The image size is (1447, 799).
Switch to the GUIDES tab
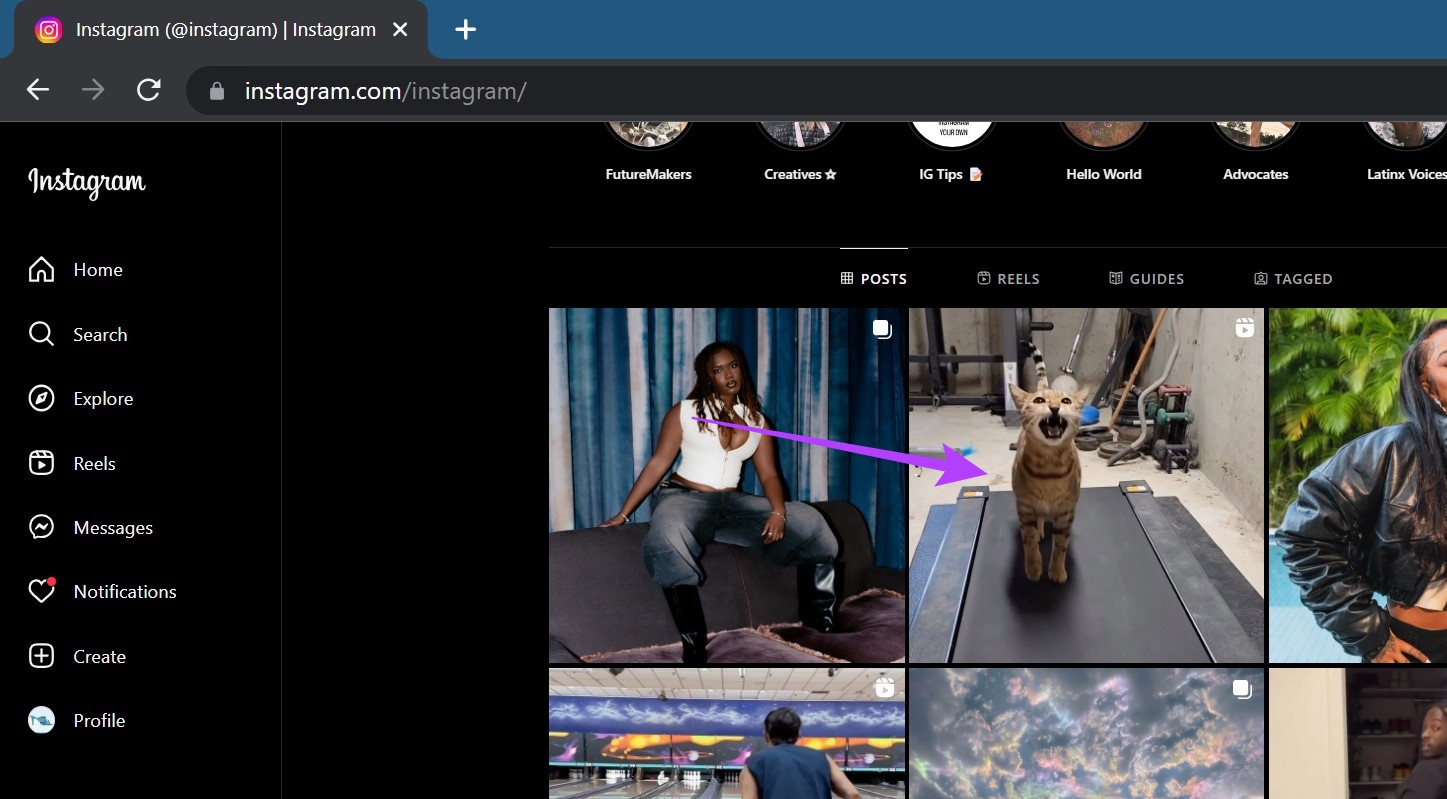(x=1146, y=279)
